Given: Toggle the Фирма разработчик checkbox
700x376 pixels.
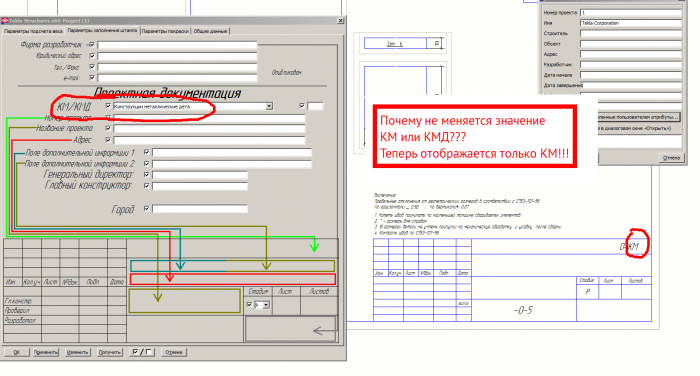Looking at the screenshot, I should tap(92, 45).
